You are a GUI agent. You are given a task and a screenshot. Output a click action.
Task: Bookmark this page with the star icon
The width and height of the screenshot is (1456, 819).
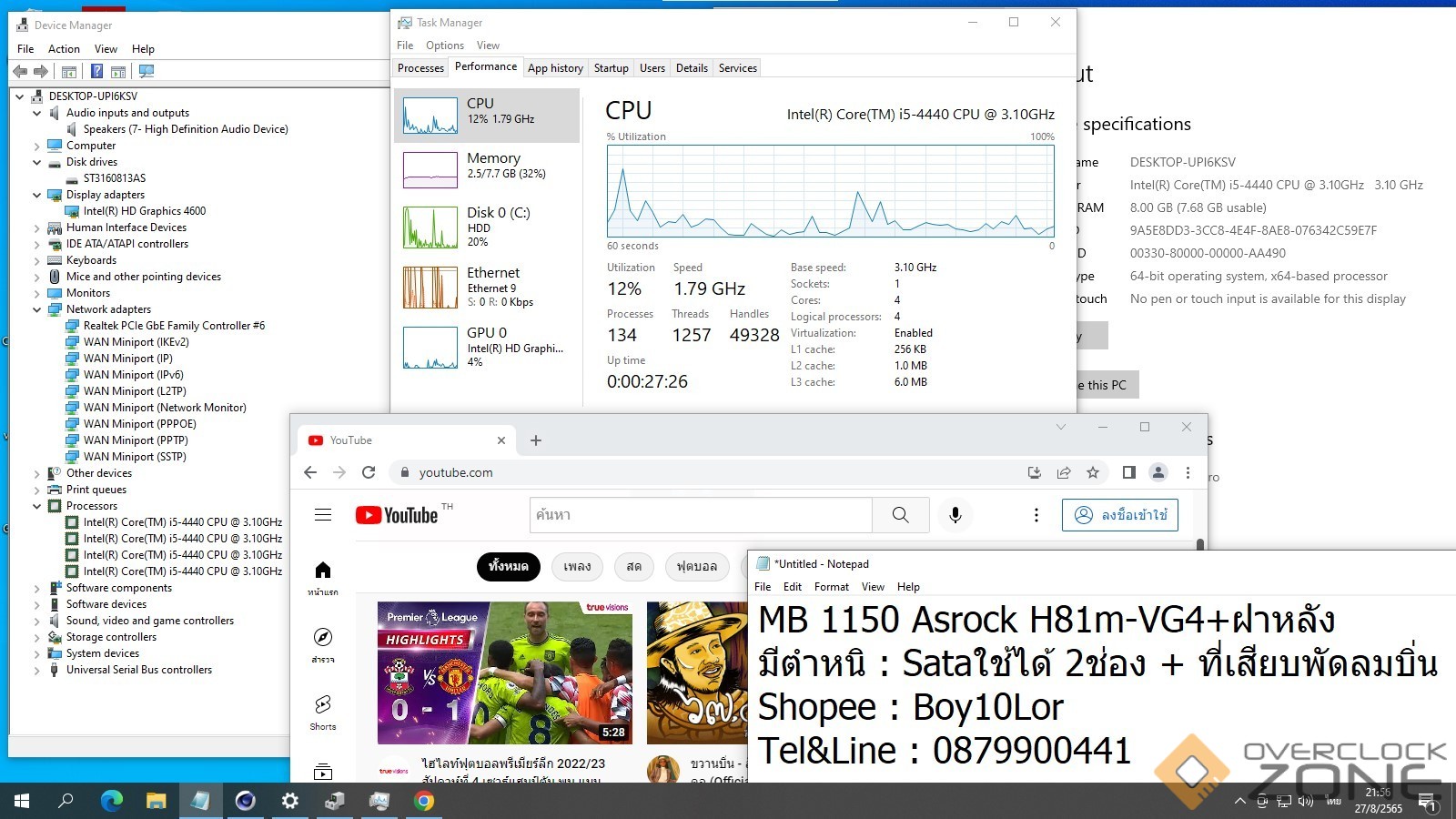tap(1093, 472)
